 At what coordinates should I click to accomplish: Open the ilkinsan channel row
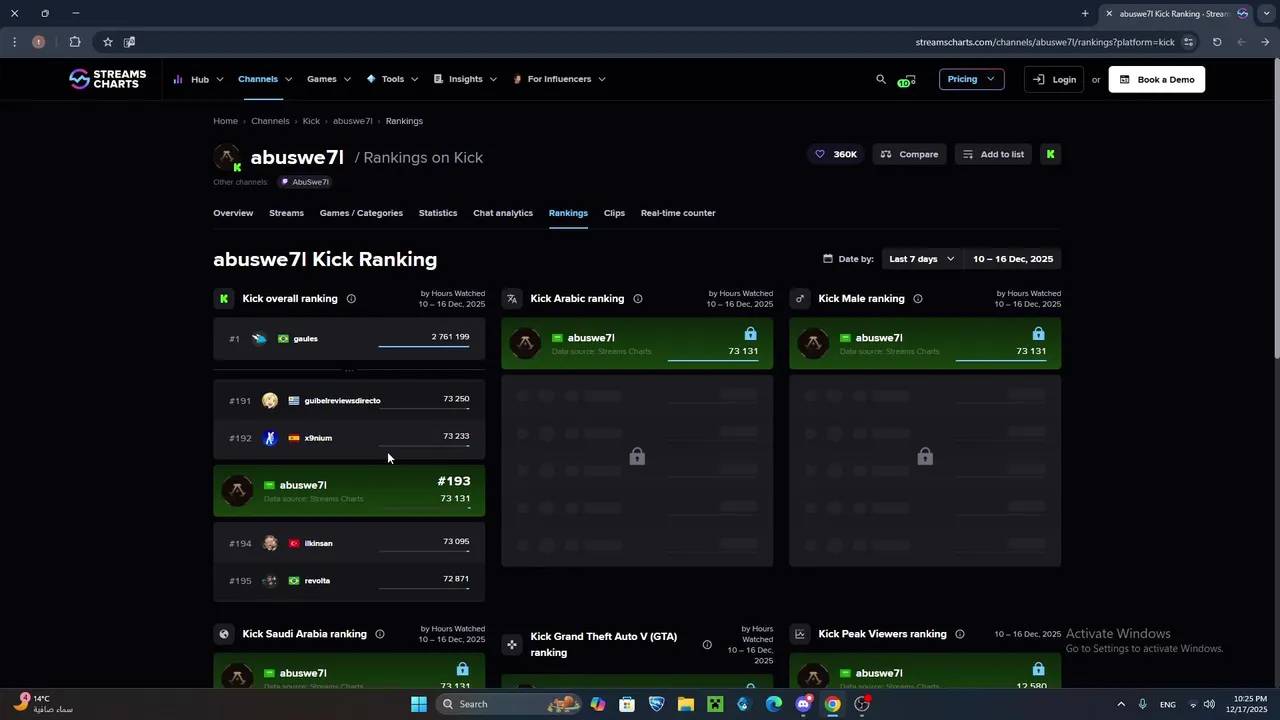tap(349, 543)
